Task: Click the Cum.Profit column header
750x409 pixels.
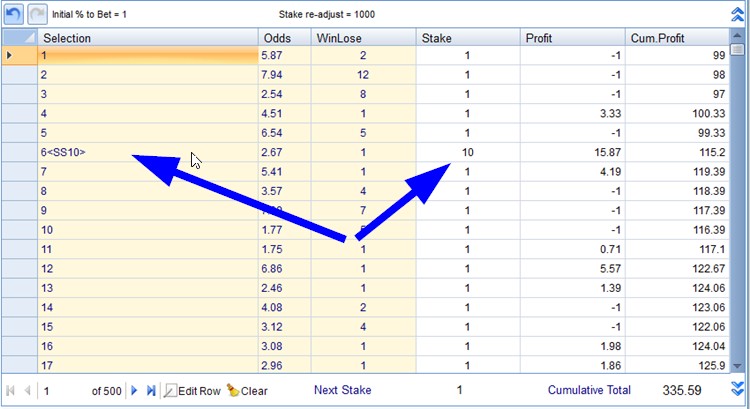Action: (x=677, y=37)
